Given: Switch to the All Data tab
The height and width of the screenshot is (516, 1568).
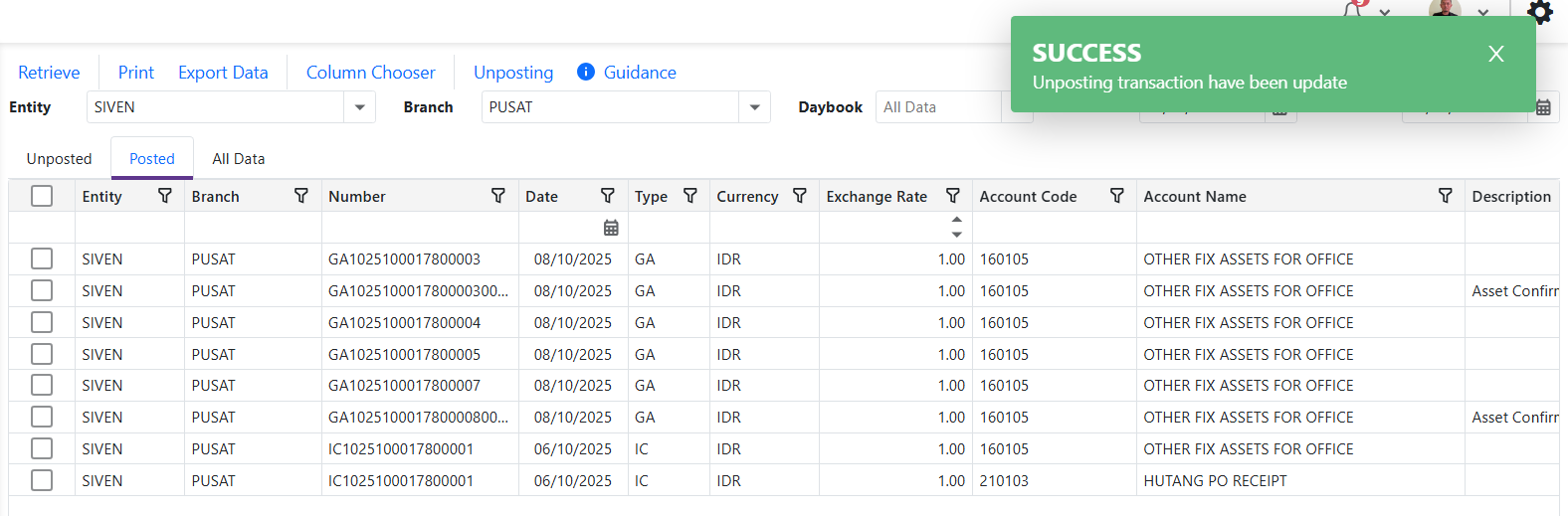Looking at the screenshot, I should click(239, 159).
